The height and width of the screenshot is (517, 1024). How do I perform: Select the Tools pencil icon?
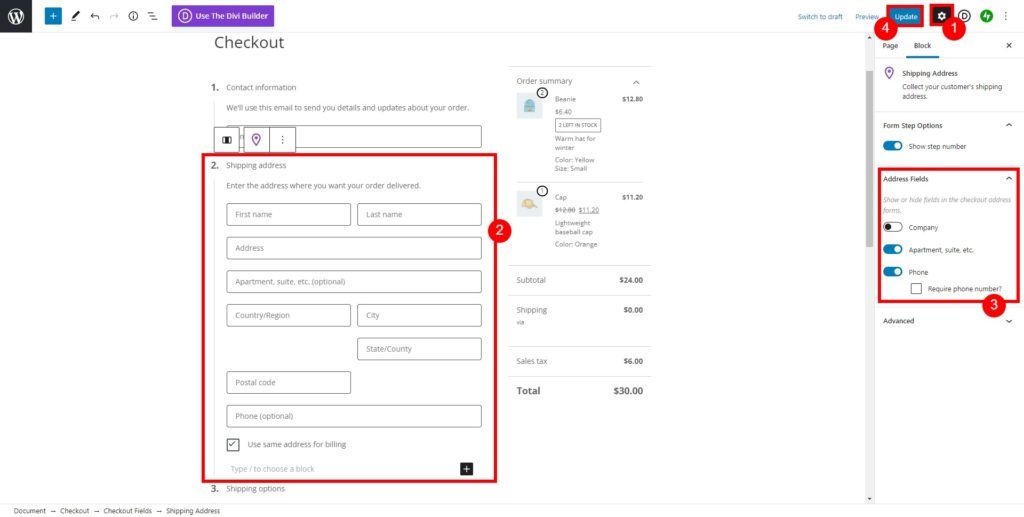click(75, 16)
